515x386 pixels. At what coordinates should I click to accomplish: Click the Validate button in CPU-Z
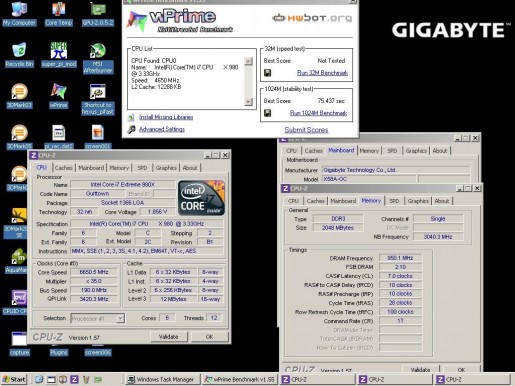click(168, 337)
